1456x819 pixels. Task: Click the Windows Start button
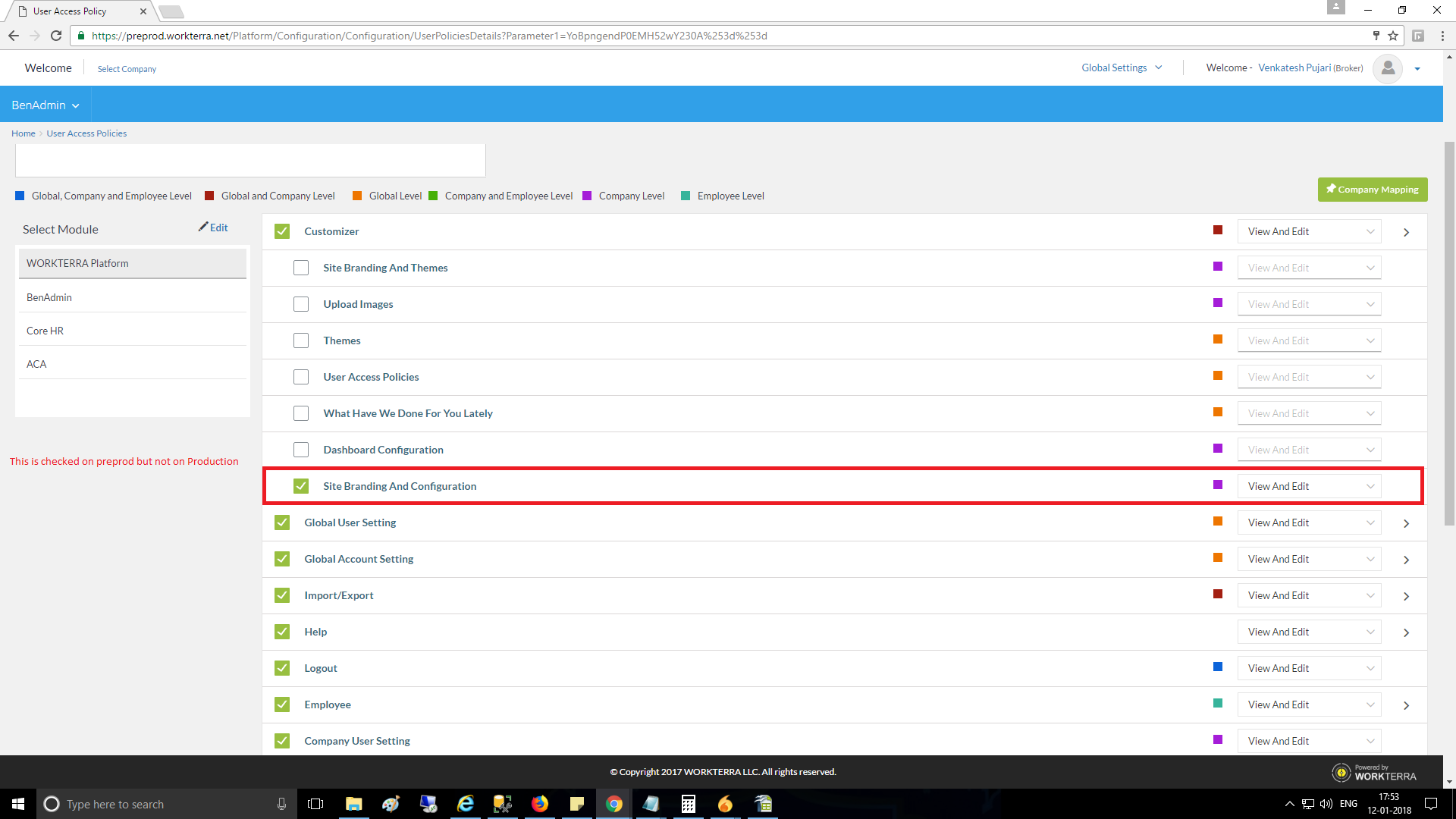point(18,804)
